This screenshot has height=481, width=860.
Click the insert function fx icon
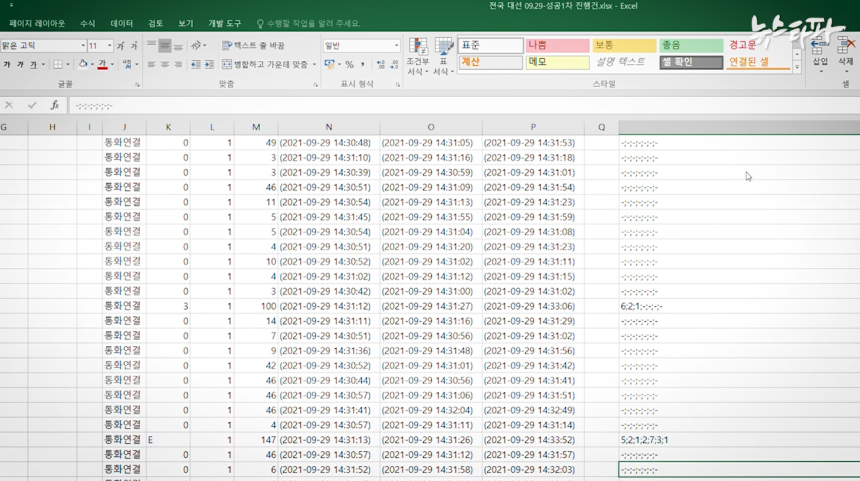pyautogui.click(x=54, y=105)
